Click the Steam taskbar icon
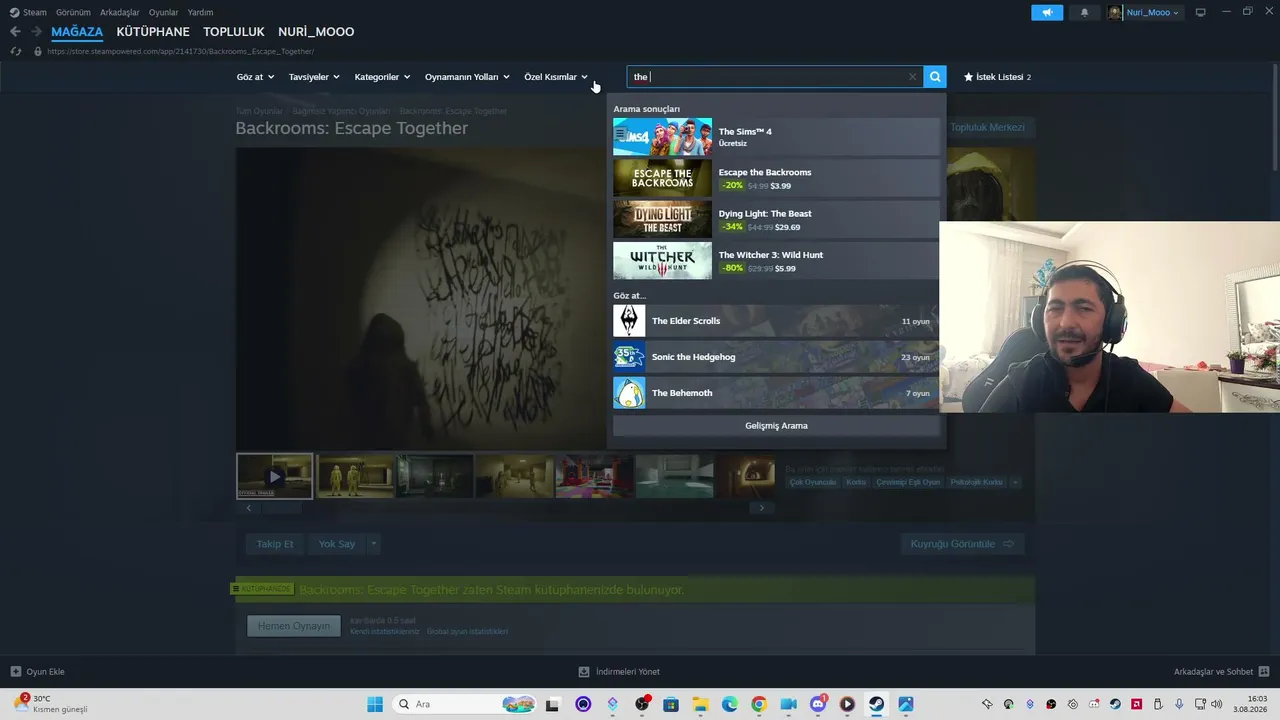The width and height of the screenshot is (1280, 720). pos(876,704)
